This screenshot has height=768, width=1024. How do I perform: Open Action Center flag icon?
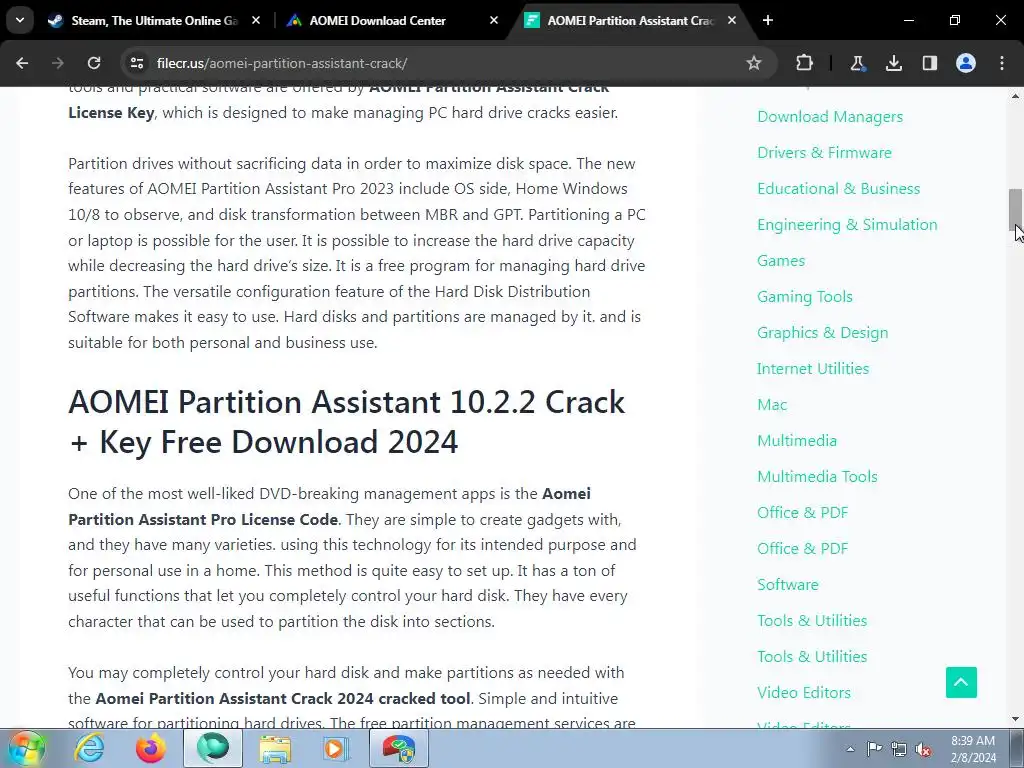[x=874, y=749]
